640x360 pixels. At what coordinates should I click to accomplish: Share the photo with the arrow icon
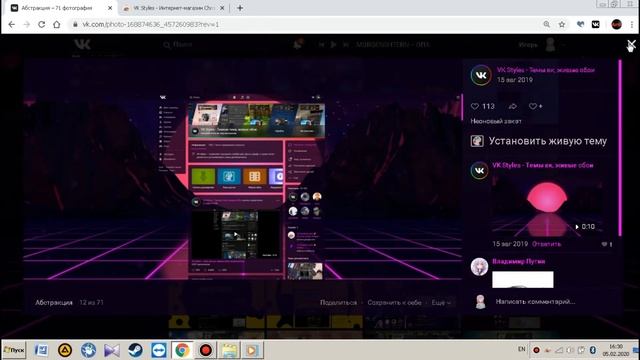[x=513, y=106]
